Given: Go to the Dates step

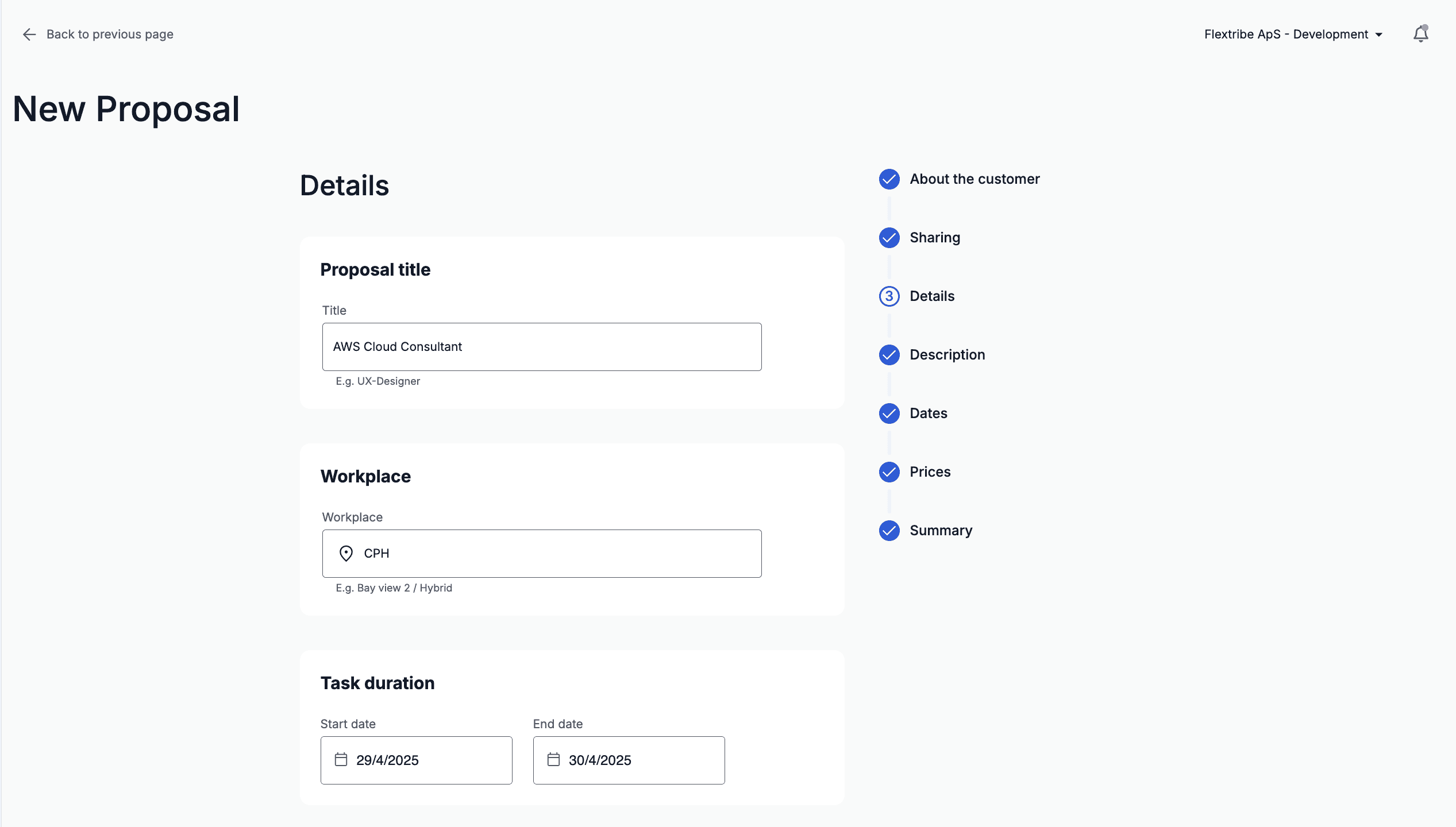Looking at the screenshot, I should click(928, 413).
